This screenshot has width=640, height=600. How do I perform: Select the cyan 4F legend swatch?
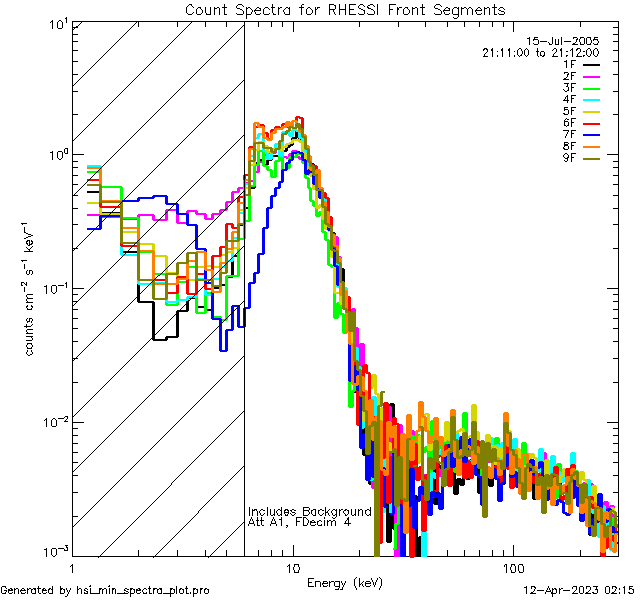[x=591, y=100]
